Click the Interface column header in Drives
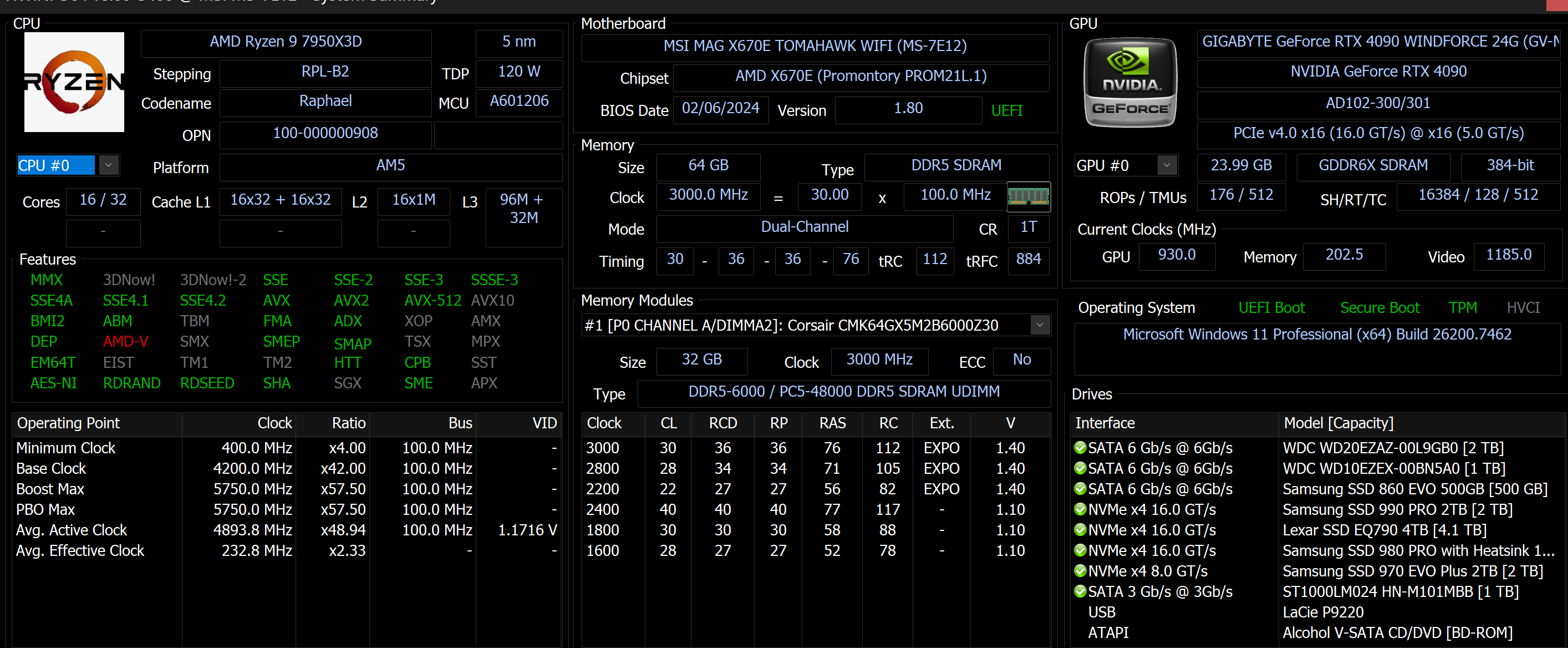 pos(1105,423)
